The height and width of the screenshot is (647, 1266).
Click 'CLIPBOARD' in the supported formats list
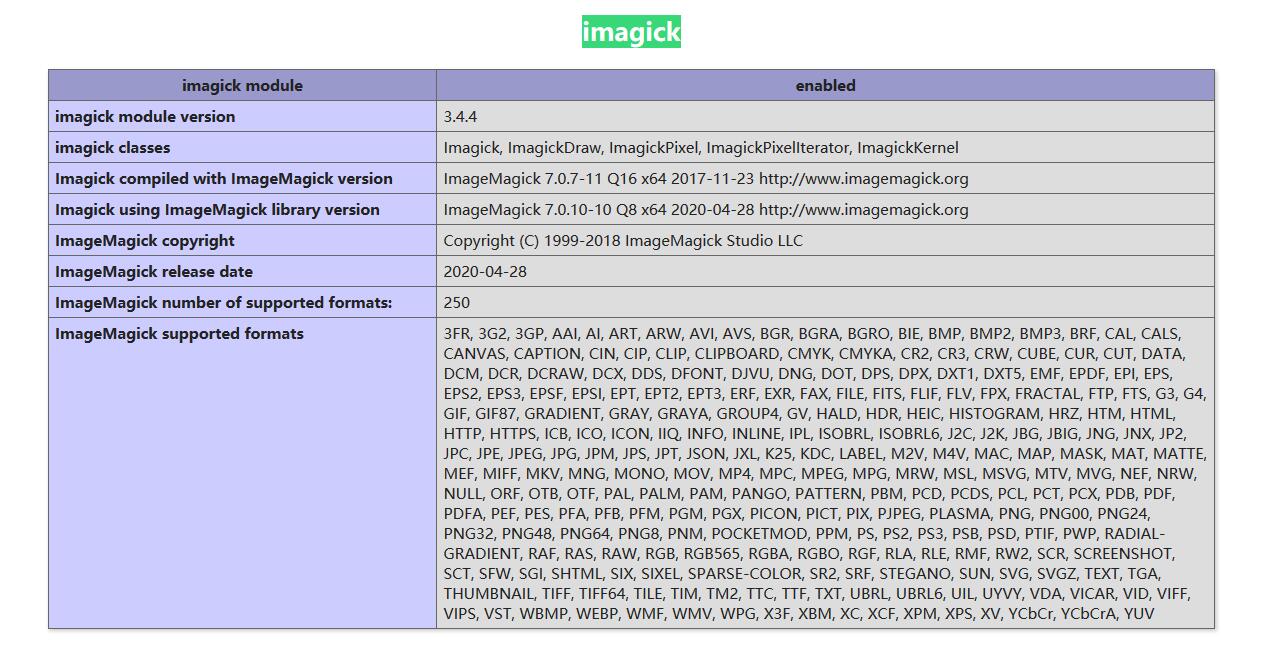coord(737,354)
